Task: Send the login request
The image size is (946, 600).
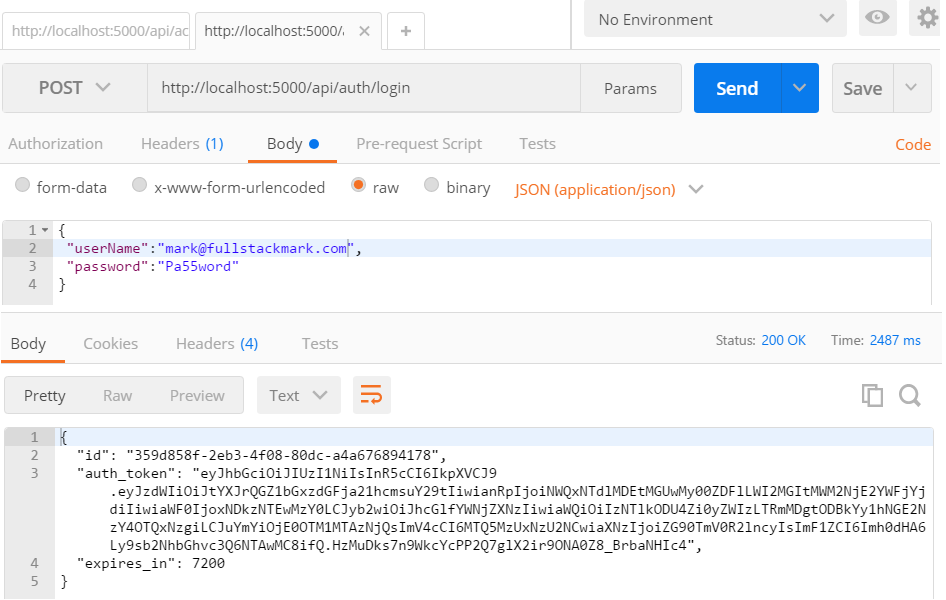Action: click(737, 88)
